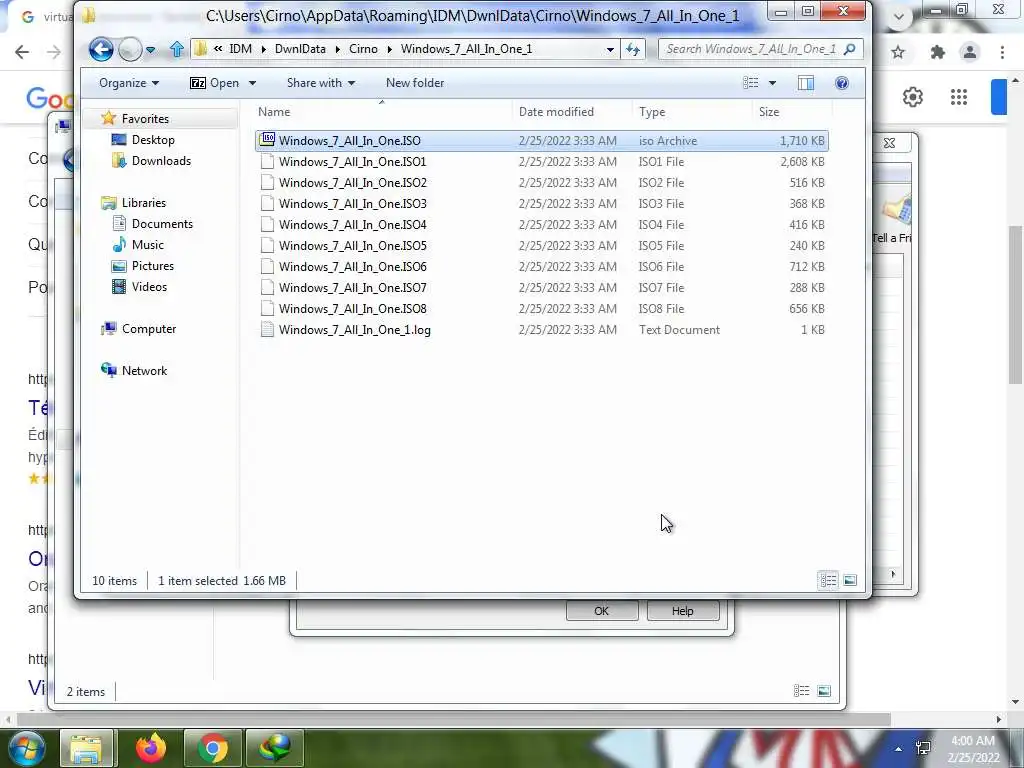Go up one folder level arrow
The width and height of the screenshot is (1024, 768).
click(x=176, y=49)
